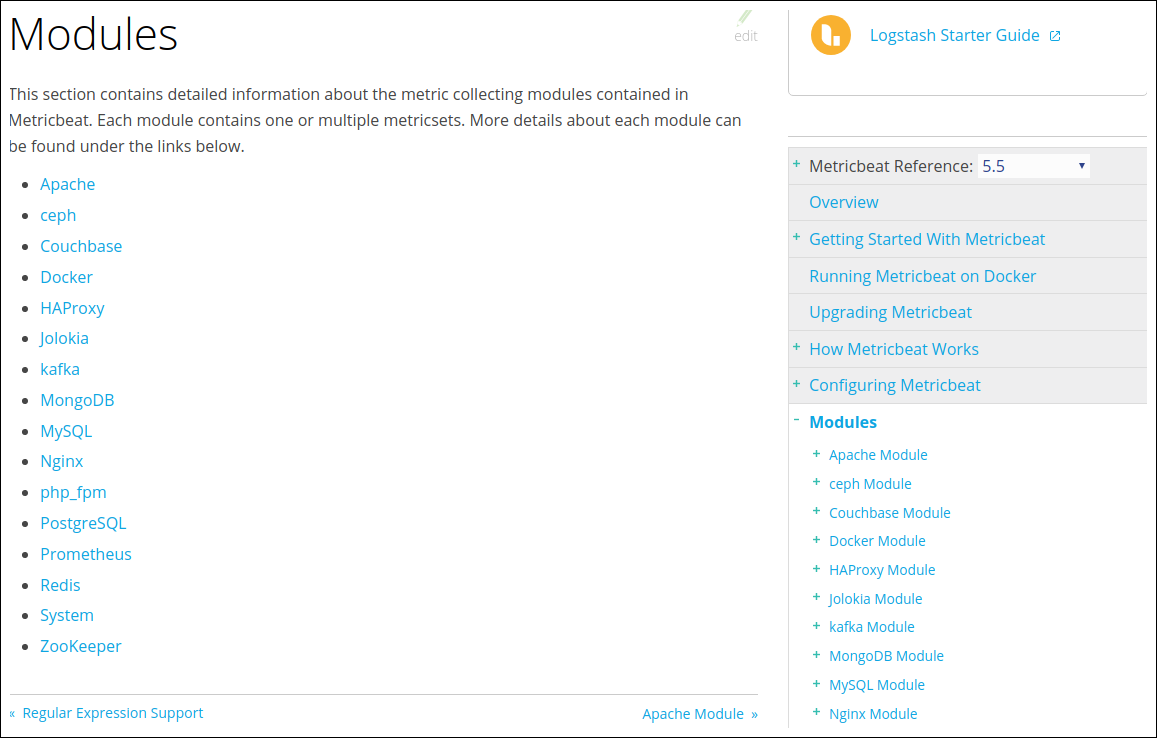Open Running Metricbeat on Docker
The height and width of the screenshot is (738, 1157).
coord(922,276)
